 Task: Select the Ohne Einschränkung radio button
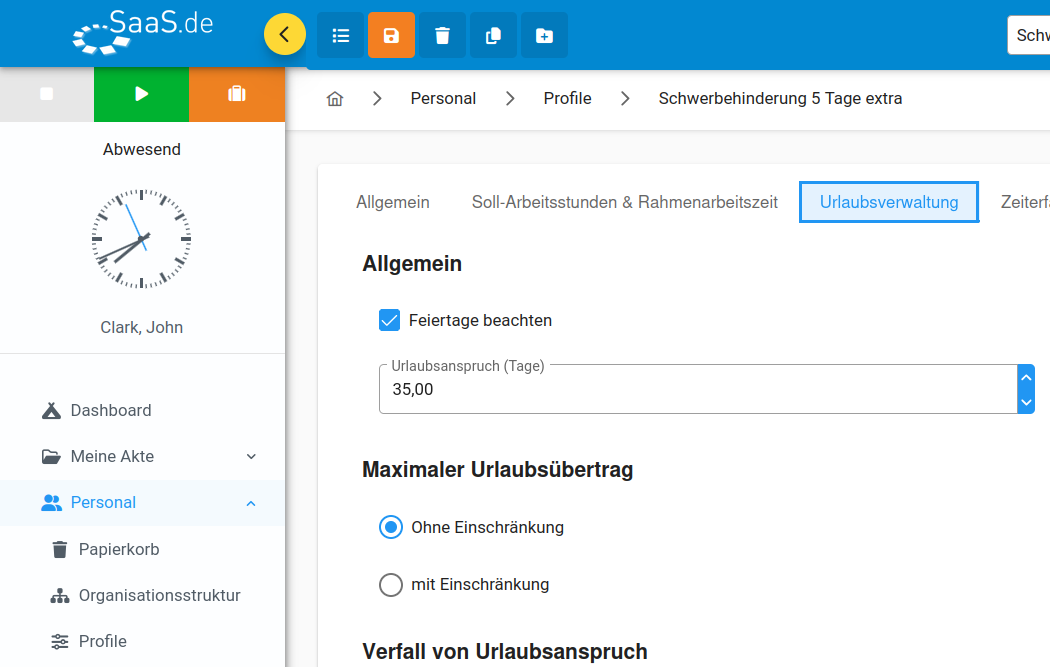click(391, 527)
